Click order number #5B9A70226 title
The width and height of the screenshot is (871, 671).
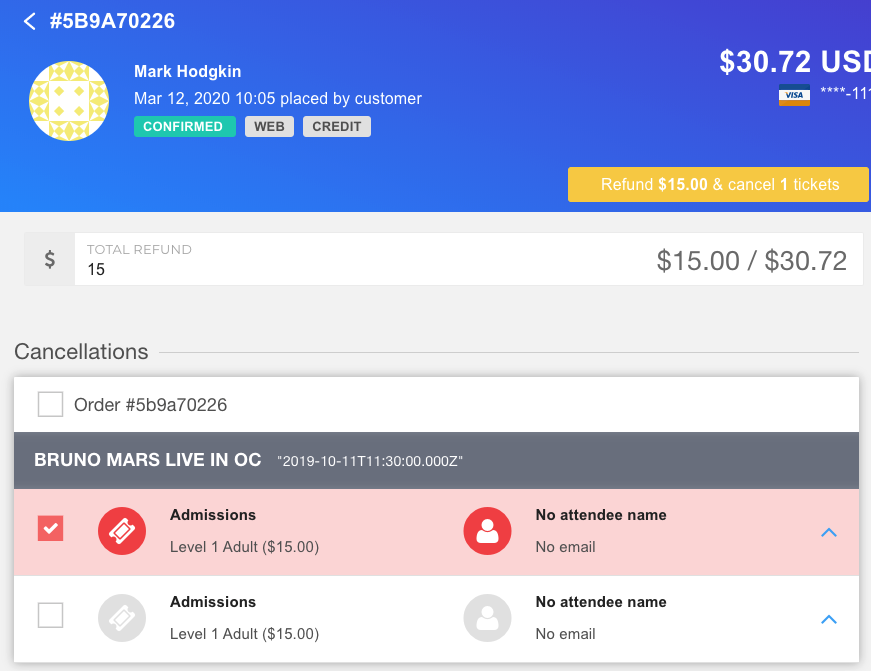tap(112, 21)
